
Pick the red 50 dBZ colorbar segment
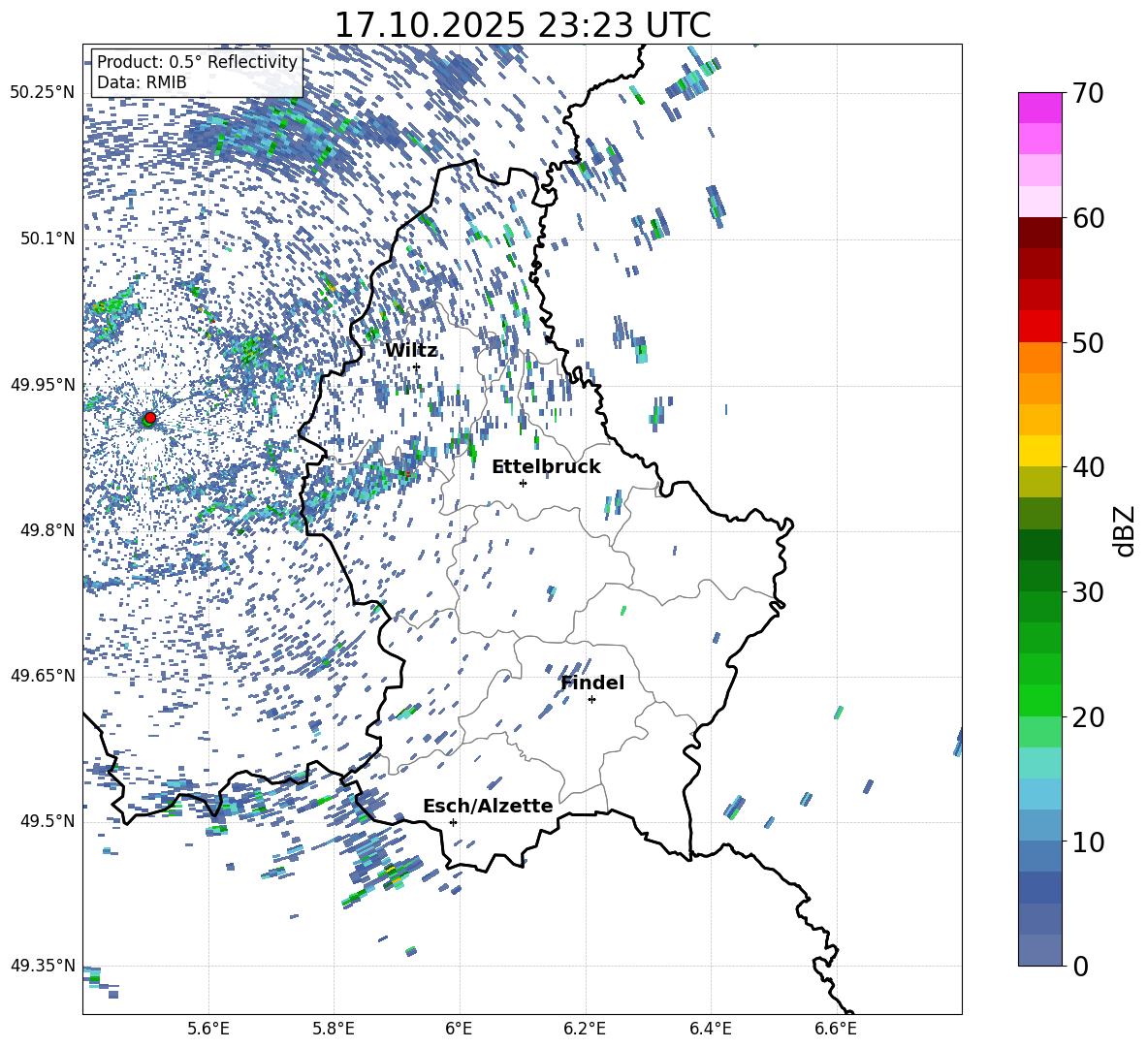[x=1039, y=326]
